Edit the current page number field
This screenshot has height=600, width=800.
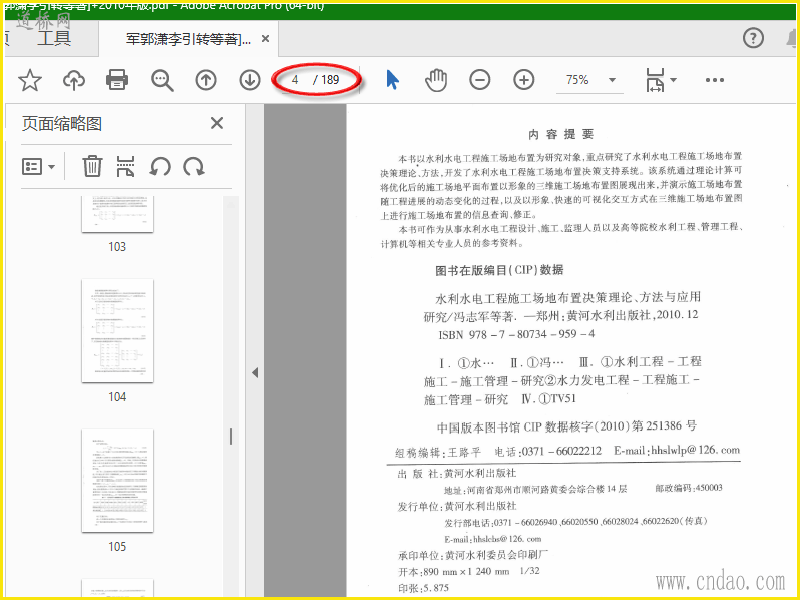295,80
